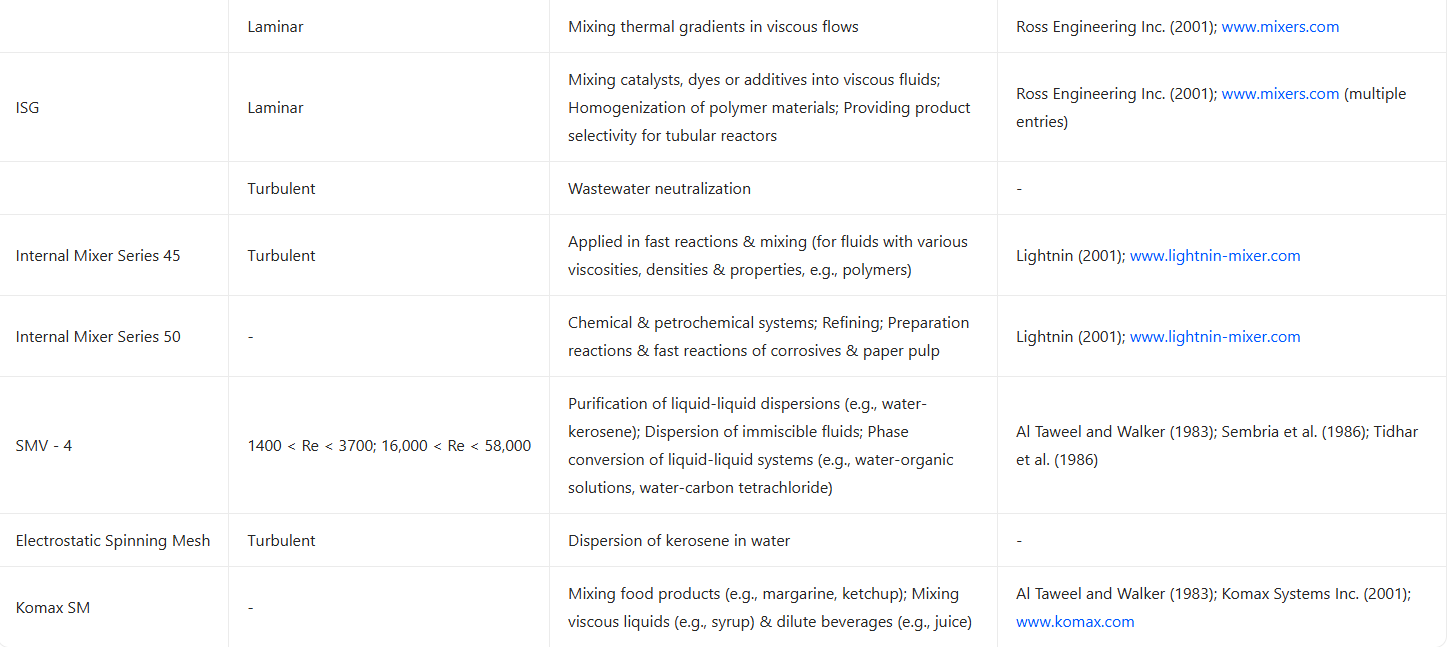
Task: Select the Internal Mixer Series 45 cell
Action: (98, 256)
